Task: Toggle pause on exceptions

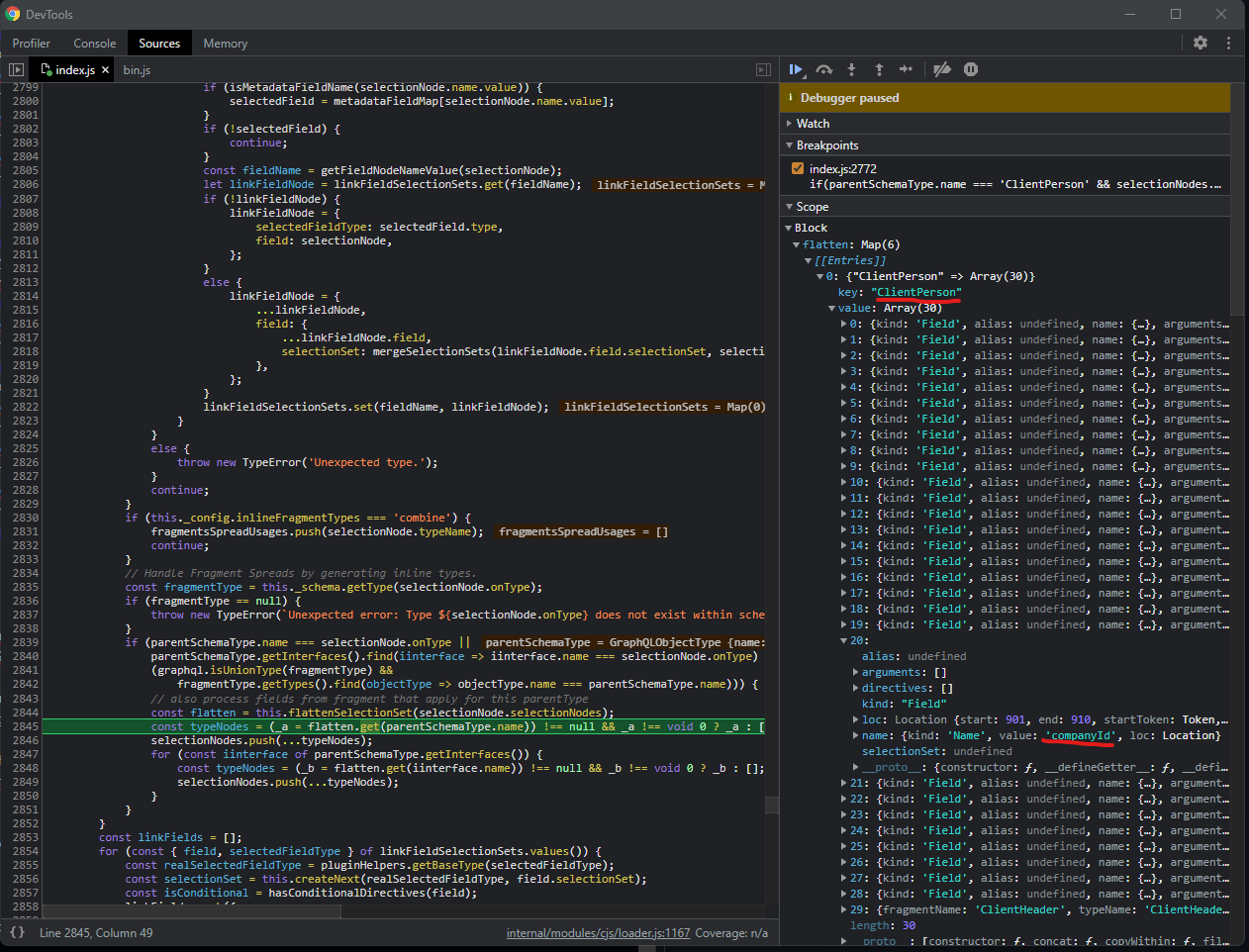Action: 971,69
